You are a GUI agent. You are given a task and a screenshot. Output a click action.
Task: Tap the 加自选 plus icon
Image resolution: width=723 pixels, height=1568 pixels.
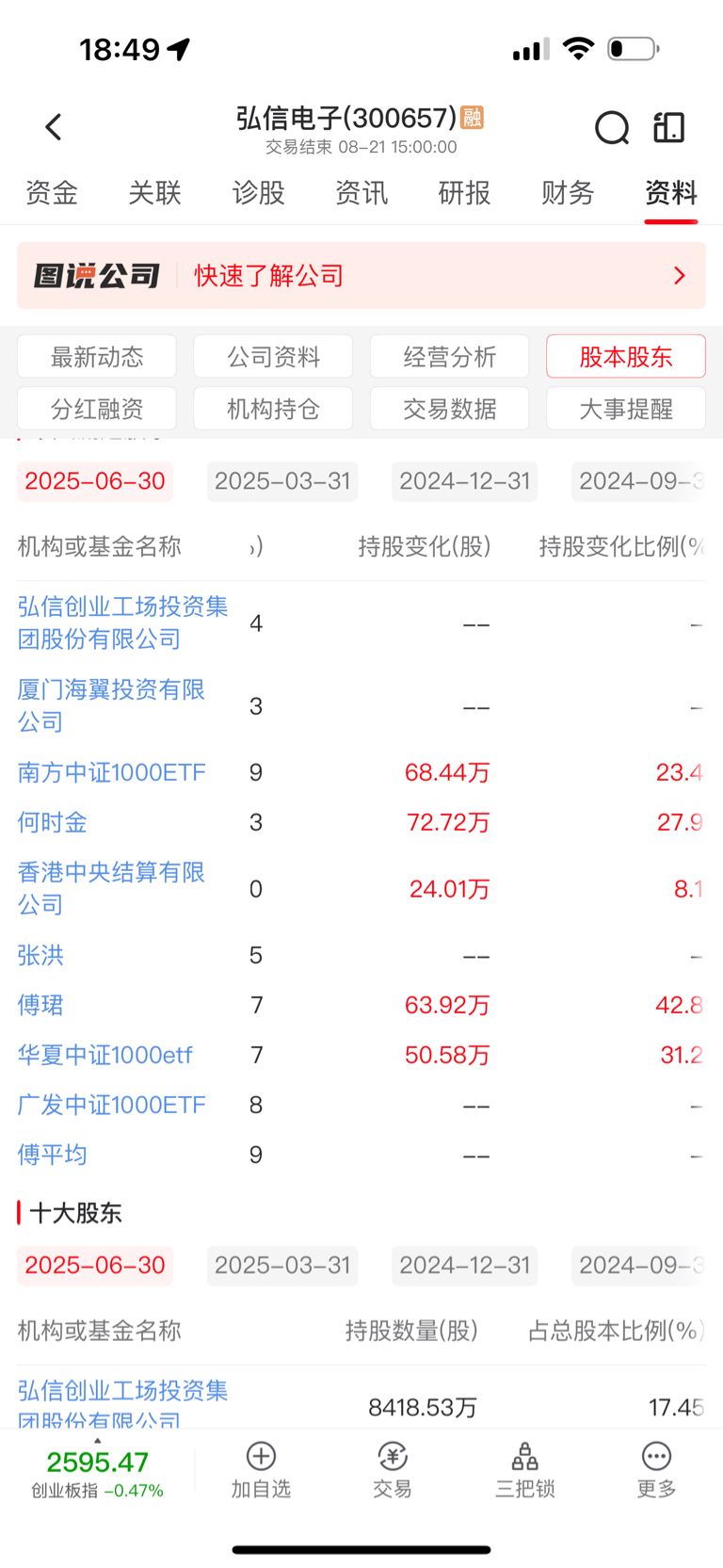click(x=261, y=1456)
